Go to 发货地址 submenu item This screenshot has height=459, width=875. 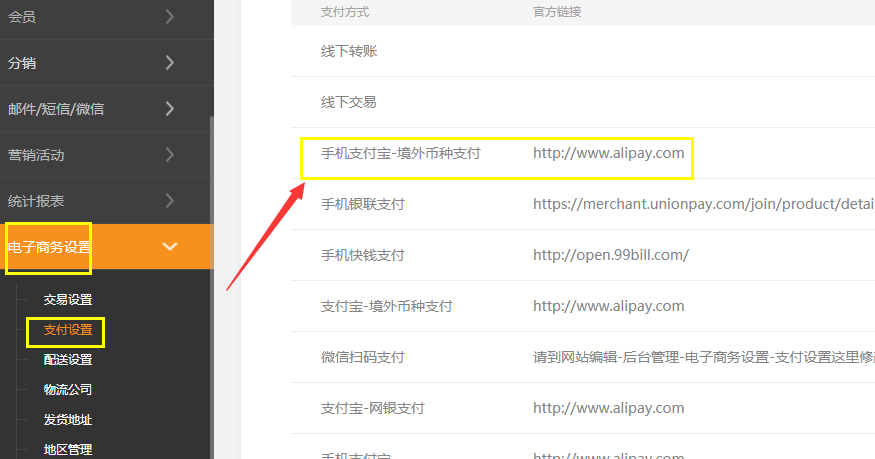[x=68, y=419]
